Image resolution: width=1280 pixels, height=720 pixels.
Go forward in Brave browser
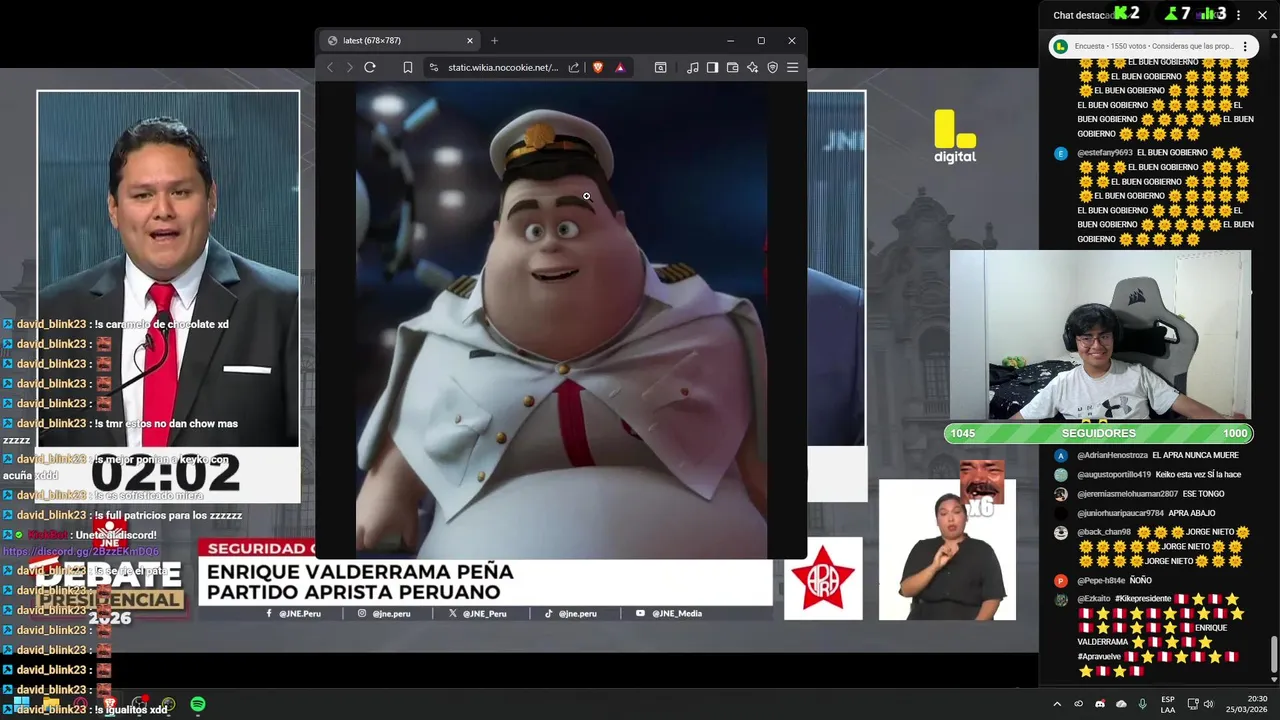coord(349,67)
